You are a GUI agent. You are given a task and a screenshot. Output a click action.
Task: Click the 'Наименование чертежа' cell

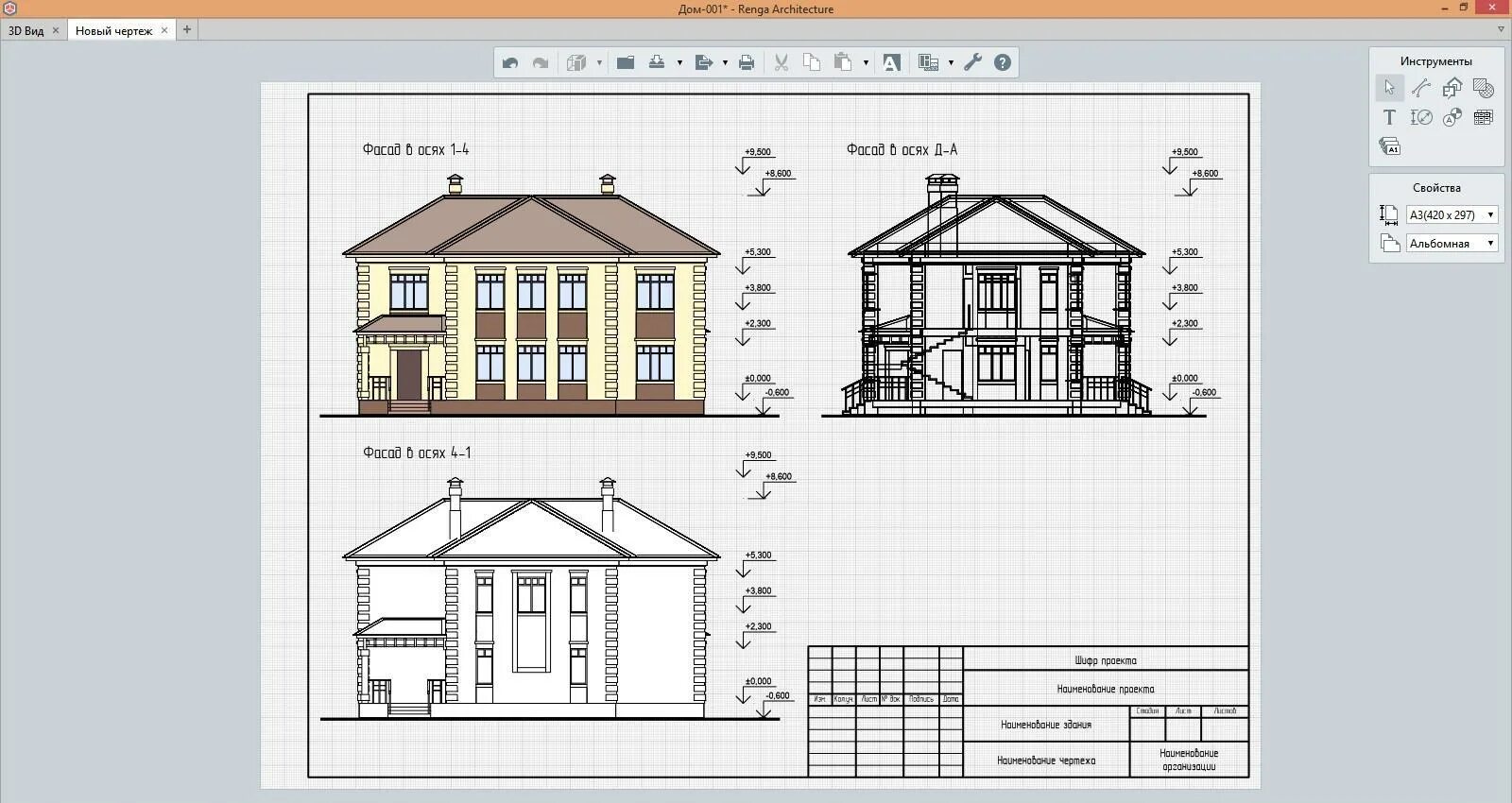[1046, 760]
